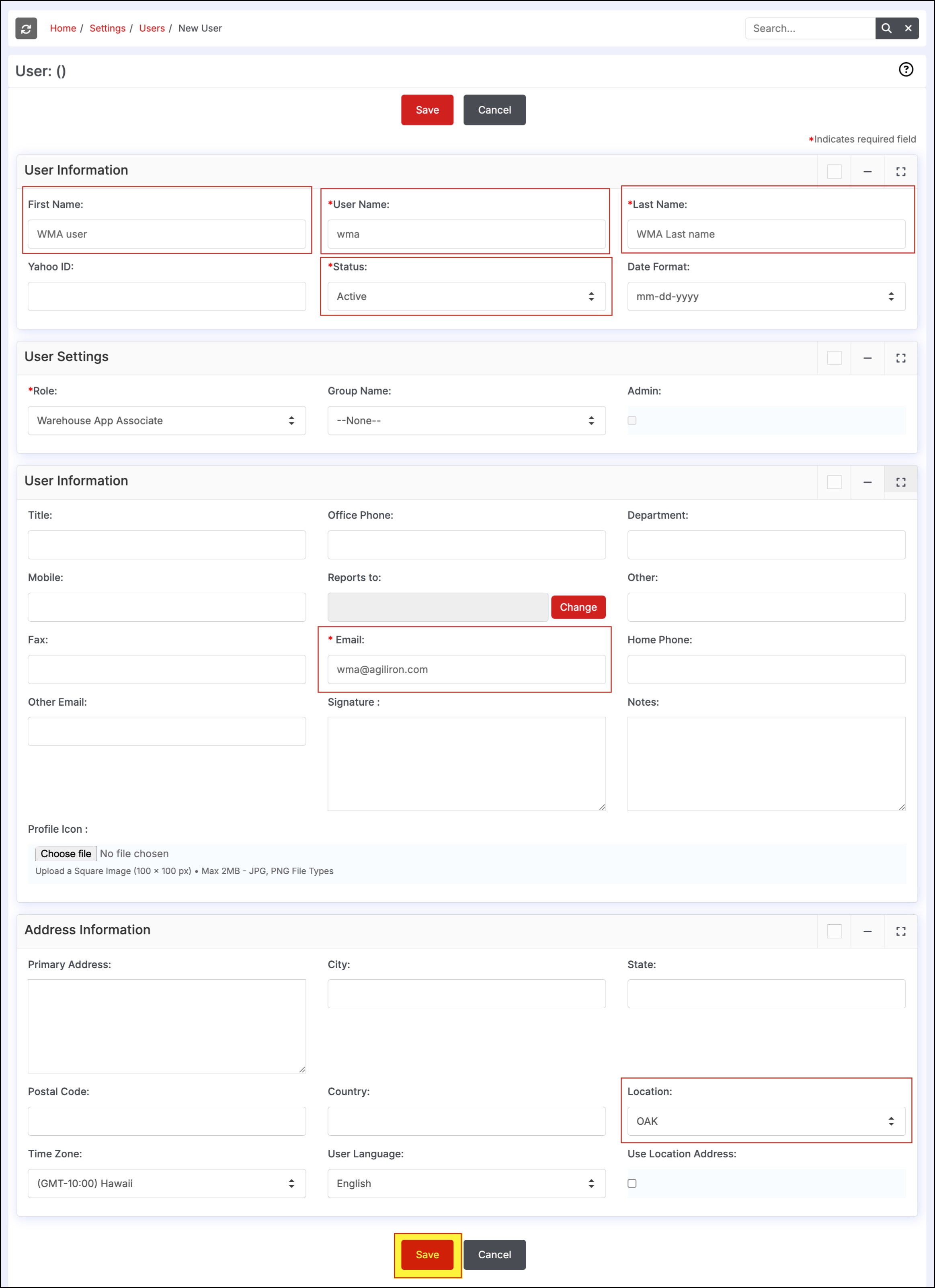Minimize the top User Information panel
The height and width of the screenshot is (1288, 935).
(x=867, y=172)
